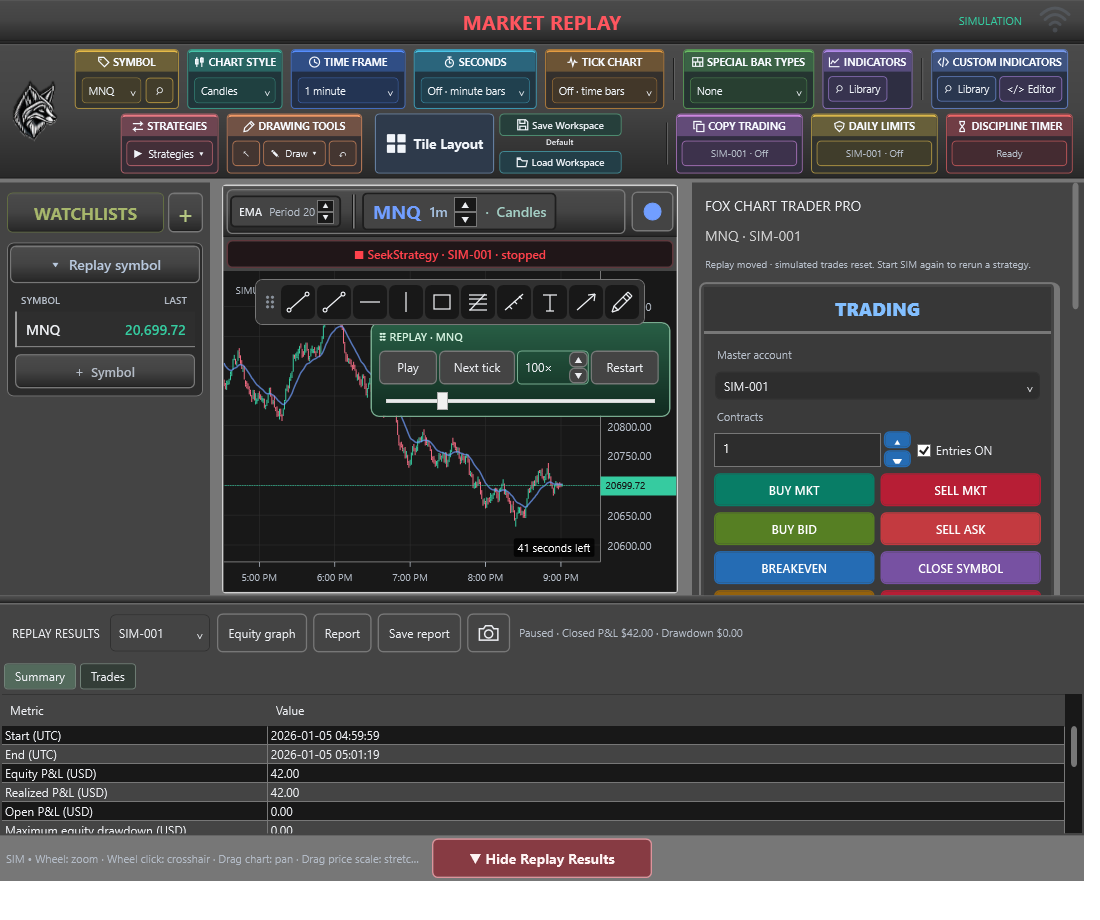Toggle the Entries ON checkbox
The height and width of the screenshot is (920, 1100).
(924, 451)
